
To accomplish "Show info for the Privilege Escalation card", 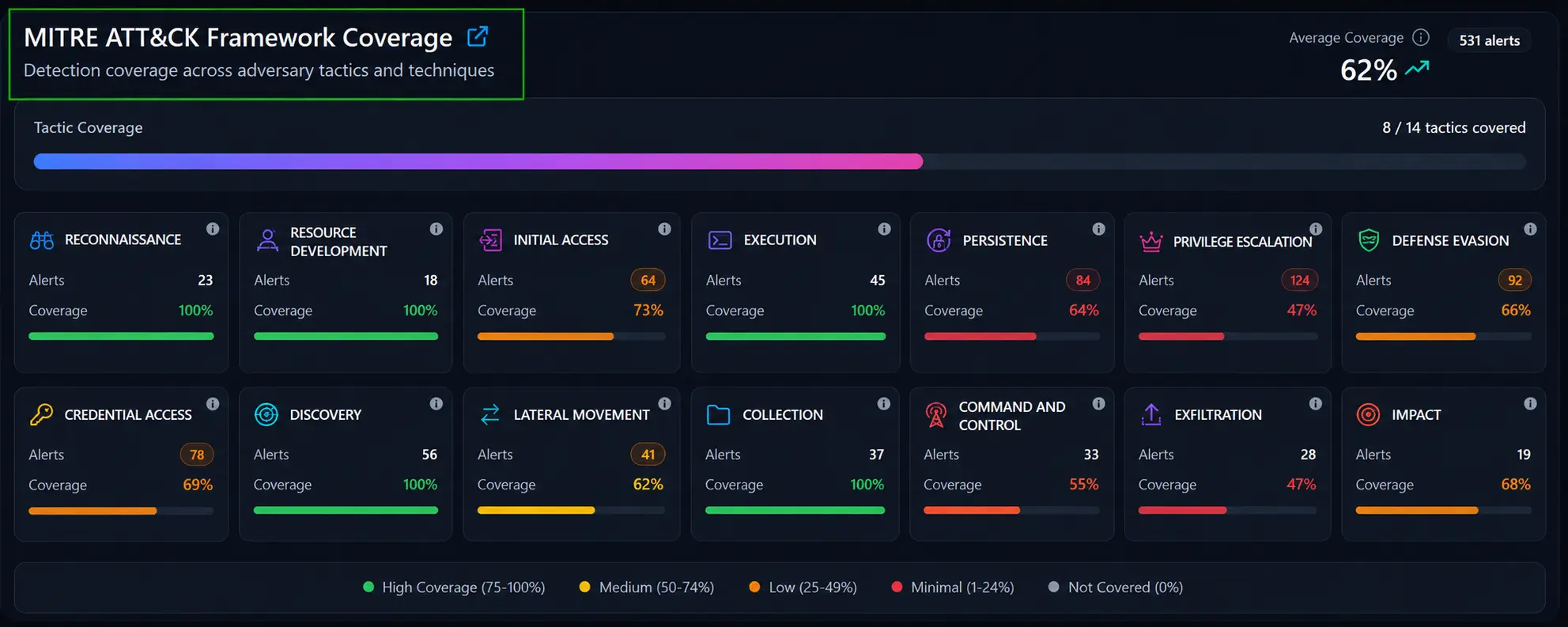I will pyautogui.click(x=1316, y=229).
